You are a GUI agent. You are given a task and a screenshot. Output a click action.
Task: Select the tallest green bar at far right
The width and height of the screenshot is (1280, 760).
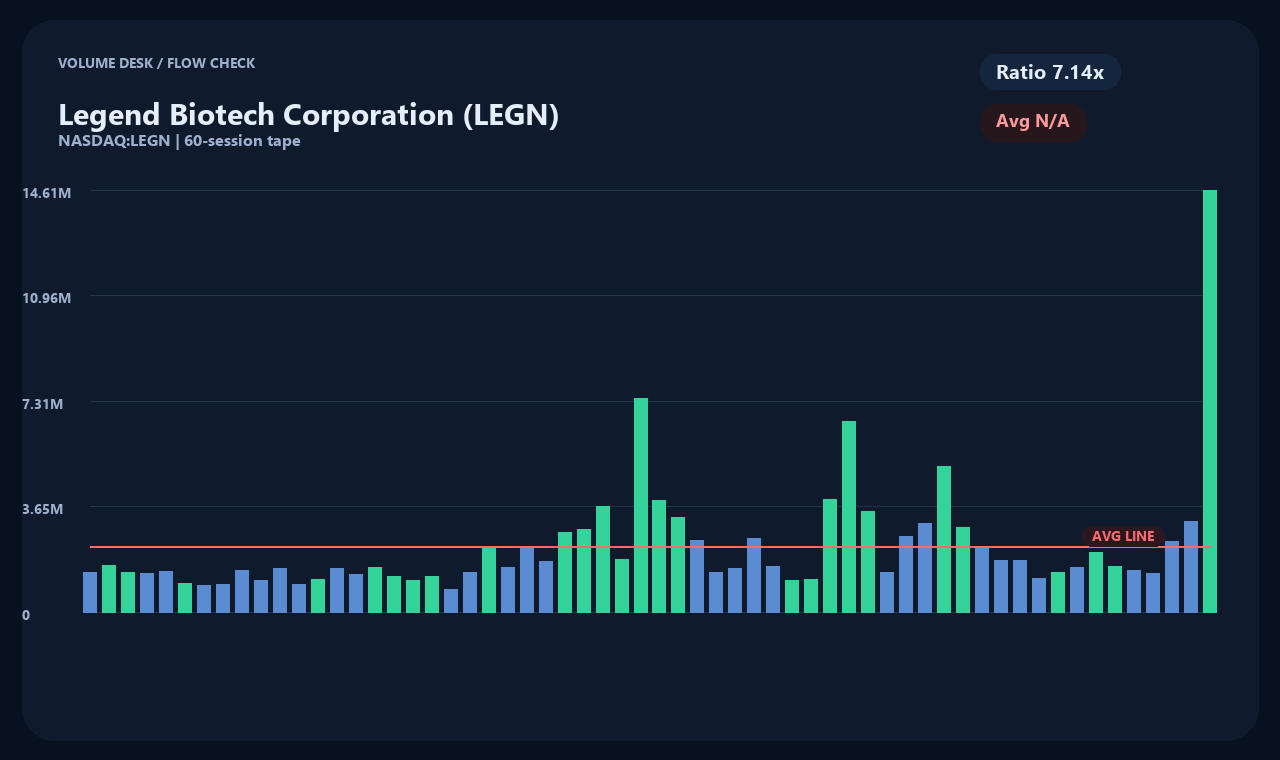pos(1210,401)
